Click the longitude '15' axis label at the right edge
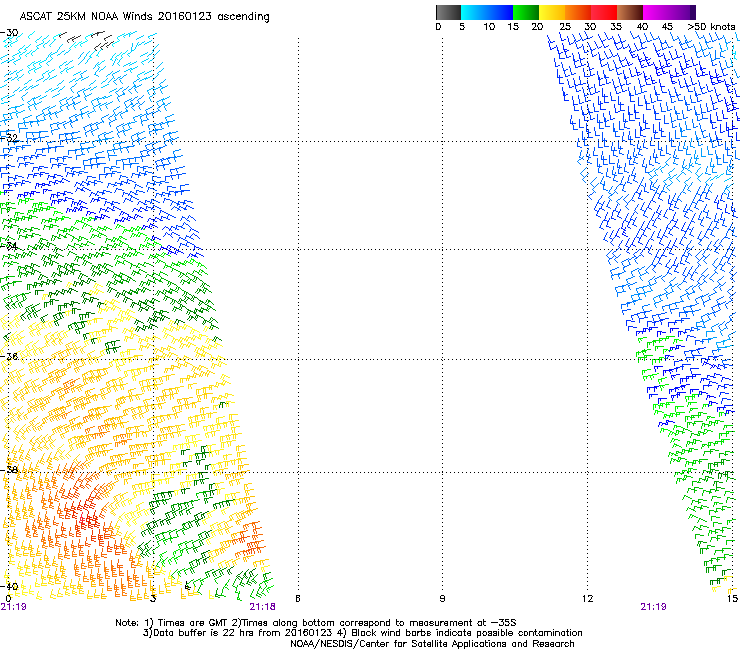Viewport: 740px width, 650px height. pos(732,599)
